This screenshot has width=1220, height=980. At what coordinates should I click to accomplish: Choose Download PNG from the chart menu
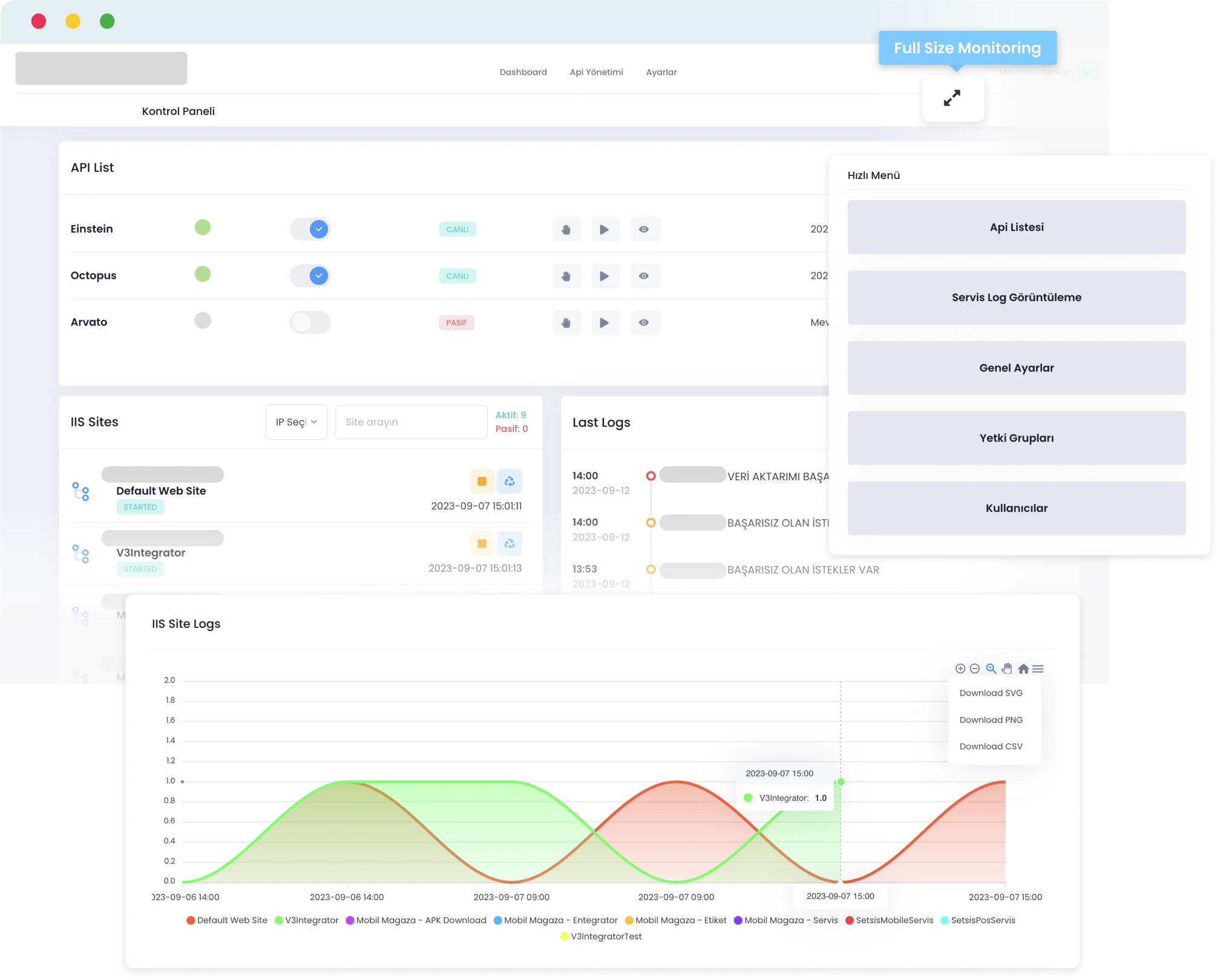[991, 720]
